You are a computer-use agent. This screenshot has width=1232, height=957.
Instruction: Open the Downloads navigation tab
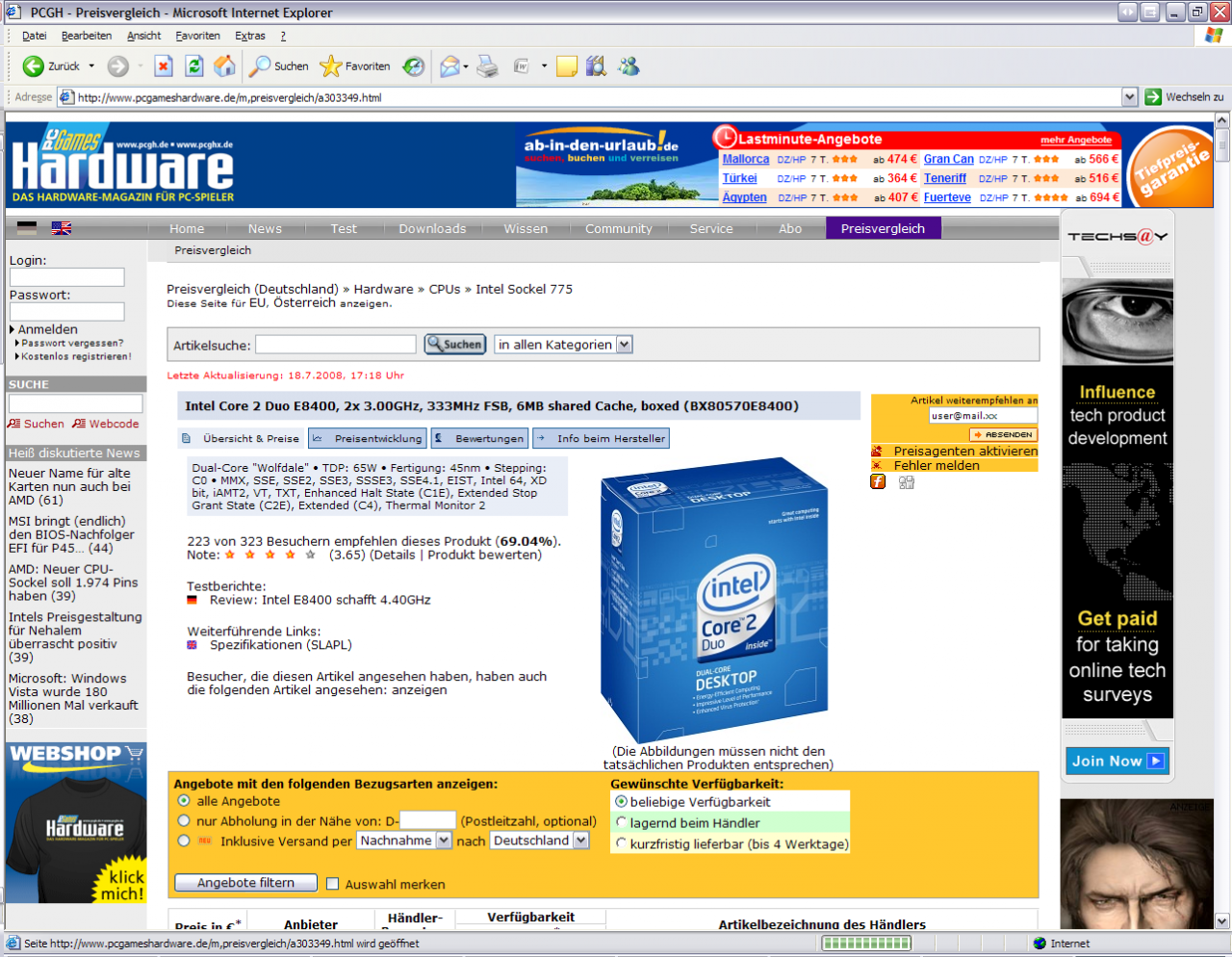click(432, 228)
